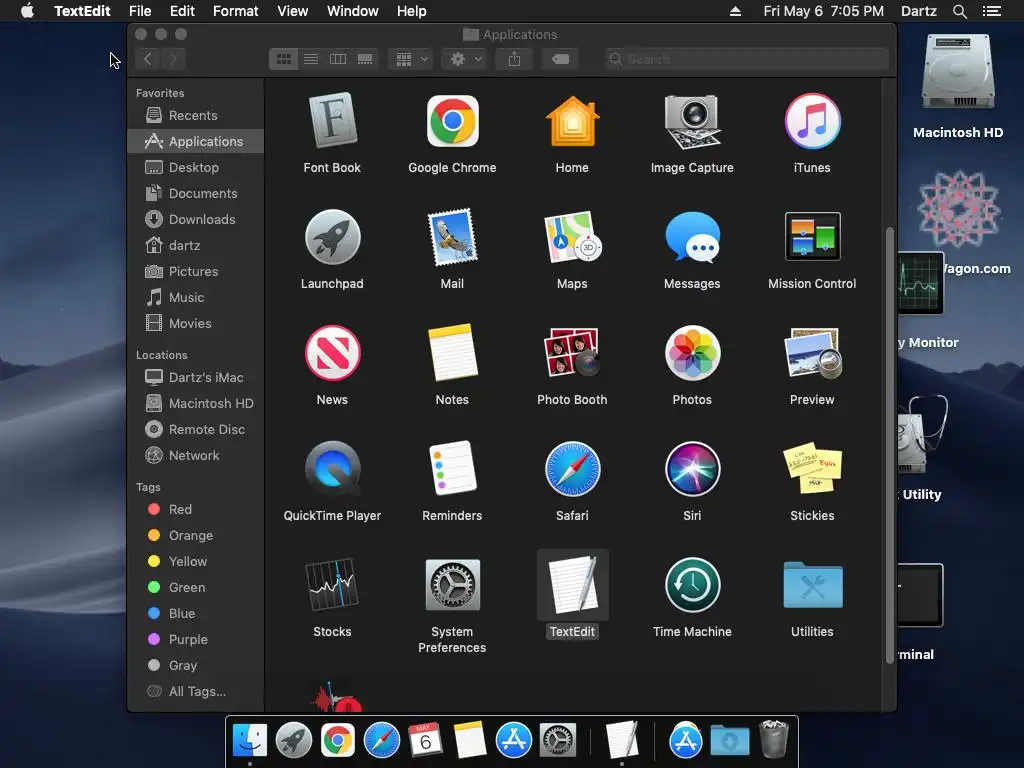Open the Help menu

[x=411, y=11]
